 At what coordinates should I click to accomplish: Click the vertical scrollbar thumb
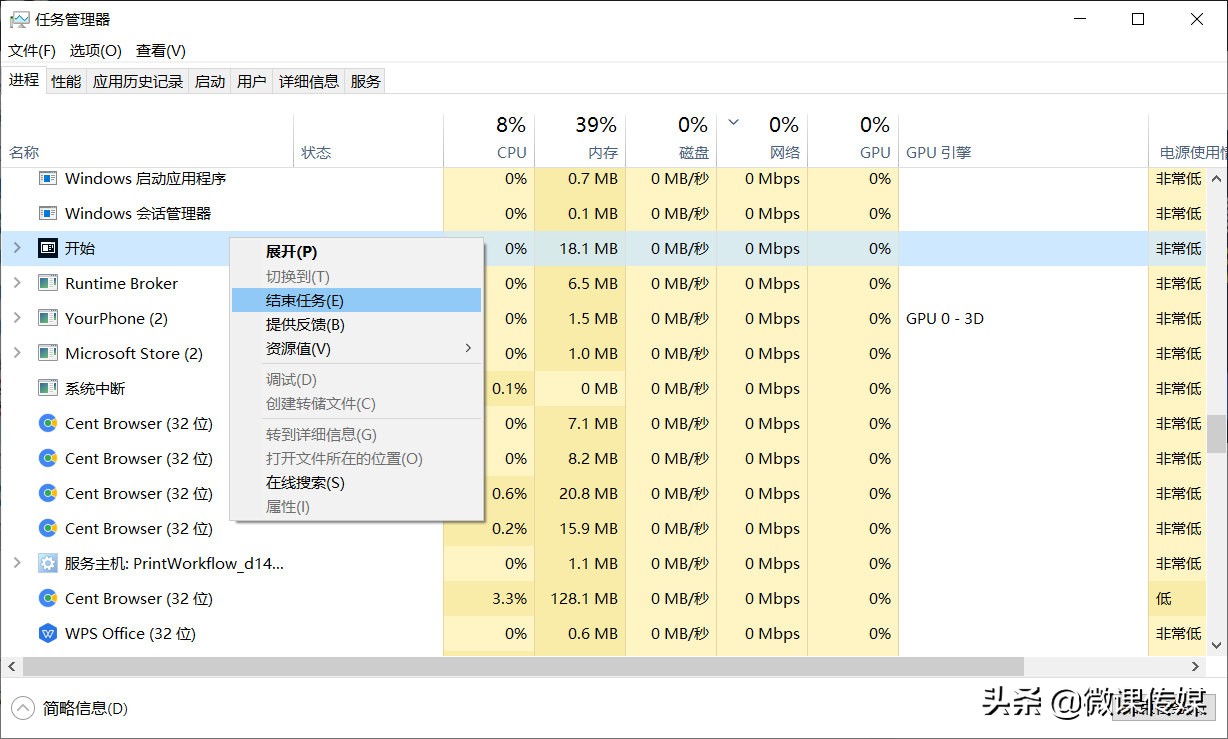pyautogui.click(x=1217, y=434)
